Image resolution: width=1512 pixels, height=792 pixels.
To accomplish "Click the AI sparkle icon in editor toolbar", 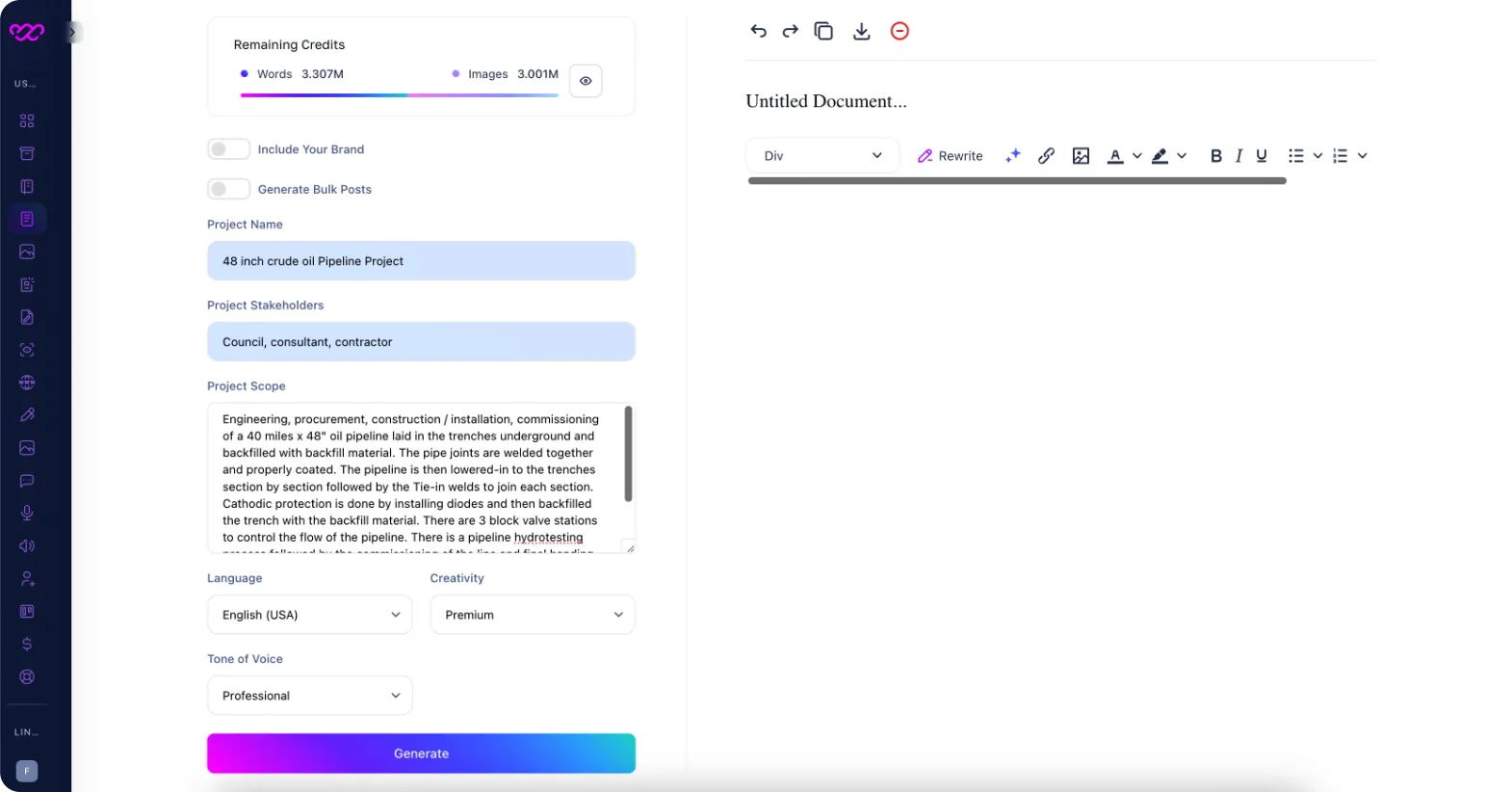I will (1013, 155).
